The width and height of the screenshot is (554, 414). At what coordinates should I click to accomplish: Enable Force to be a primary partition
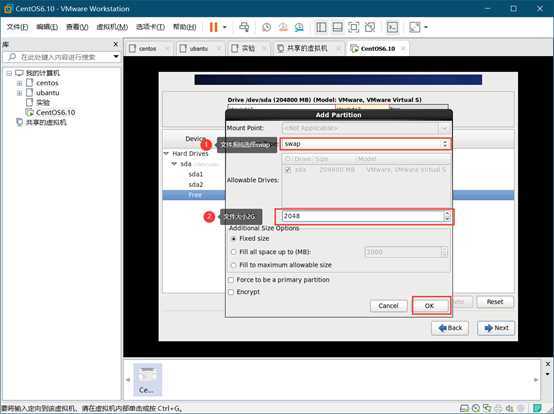coord(231,280)
